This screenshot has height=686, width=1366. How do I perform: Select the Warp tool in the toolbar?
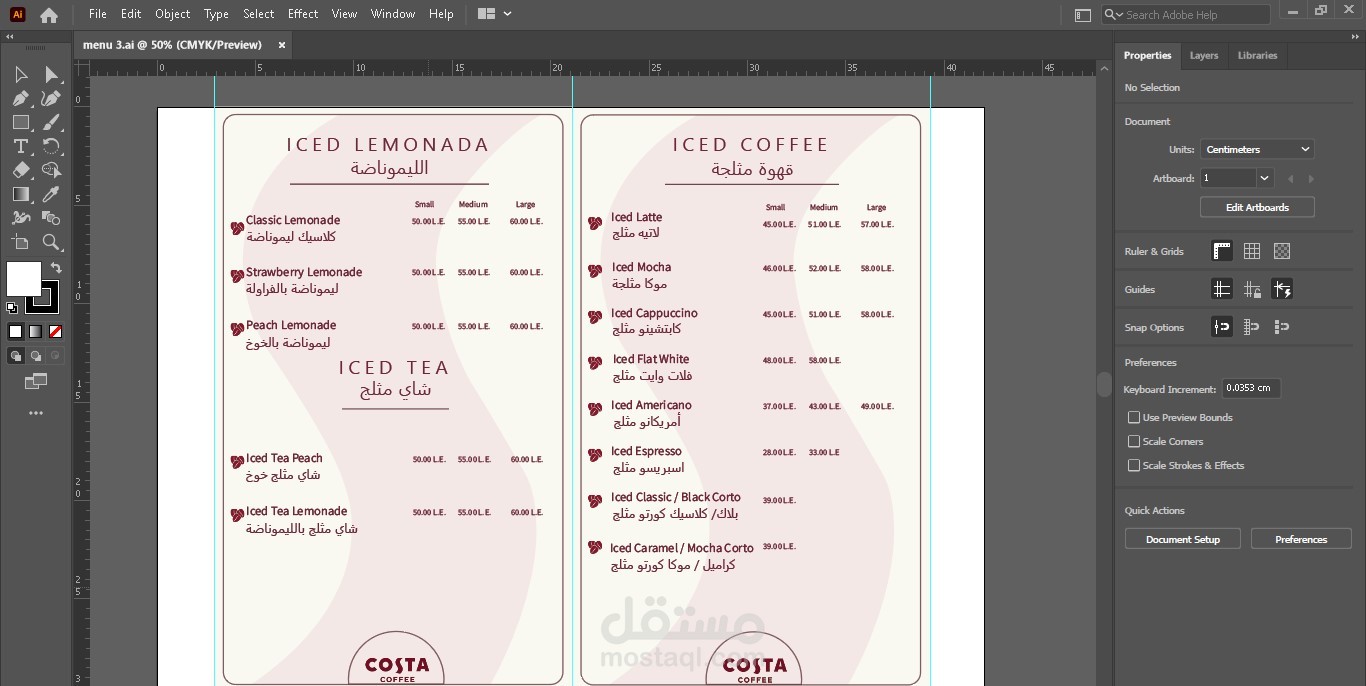[x=20, y=218]
